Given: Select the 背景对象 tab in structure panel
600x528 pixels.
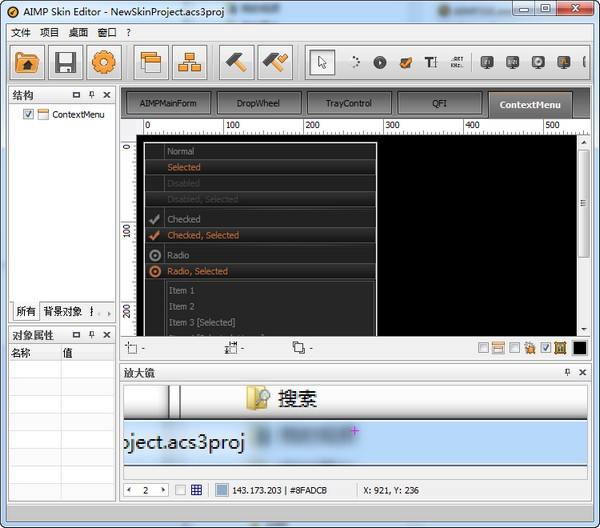Looking at the screenshot, I should tap(63, 312).
